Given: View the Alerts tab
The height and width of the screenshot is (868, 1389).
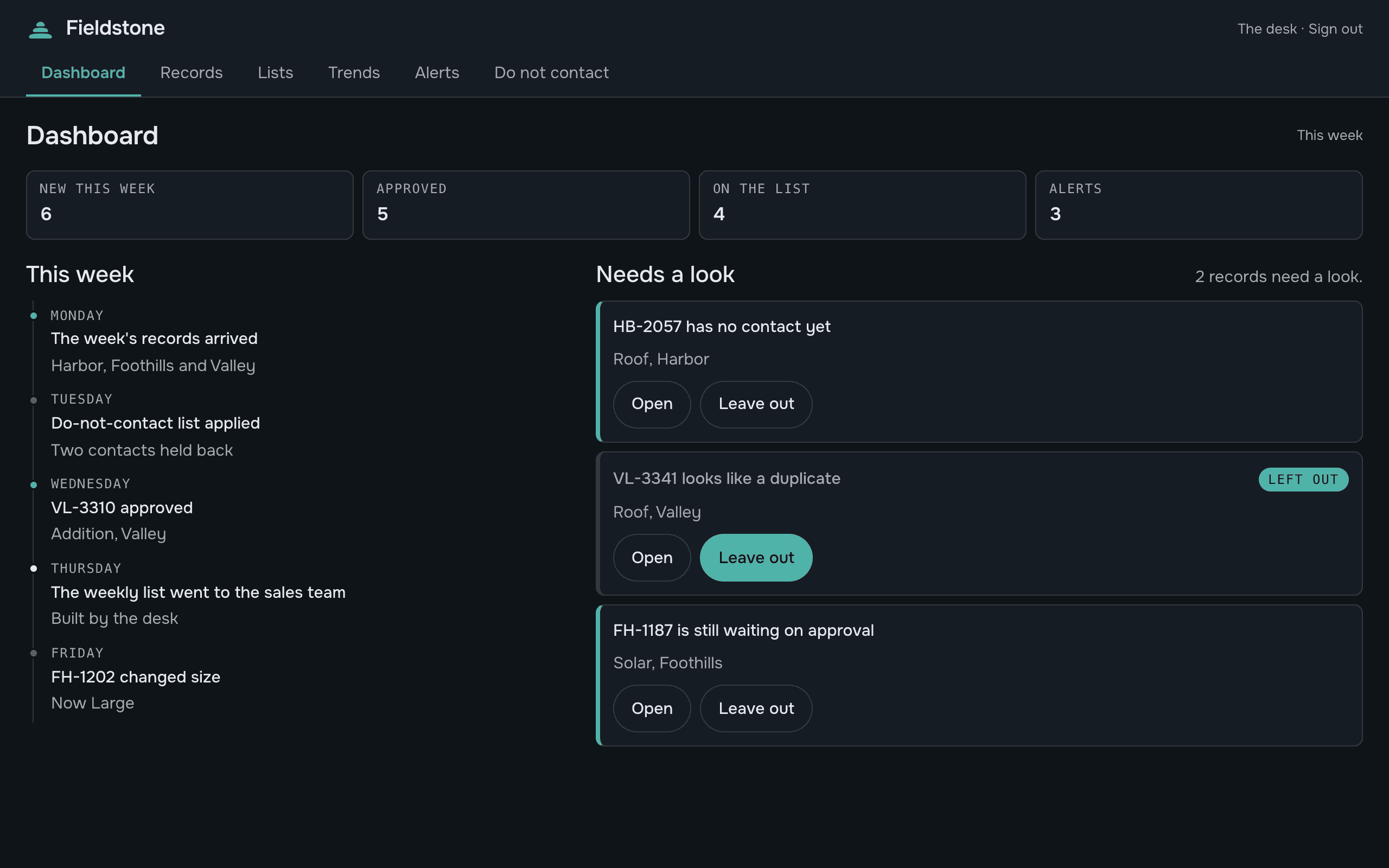Looking at the screenshot, I should (437, 73).
